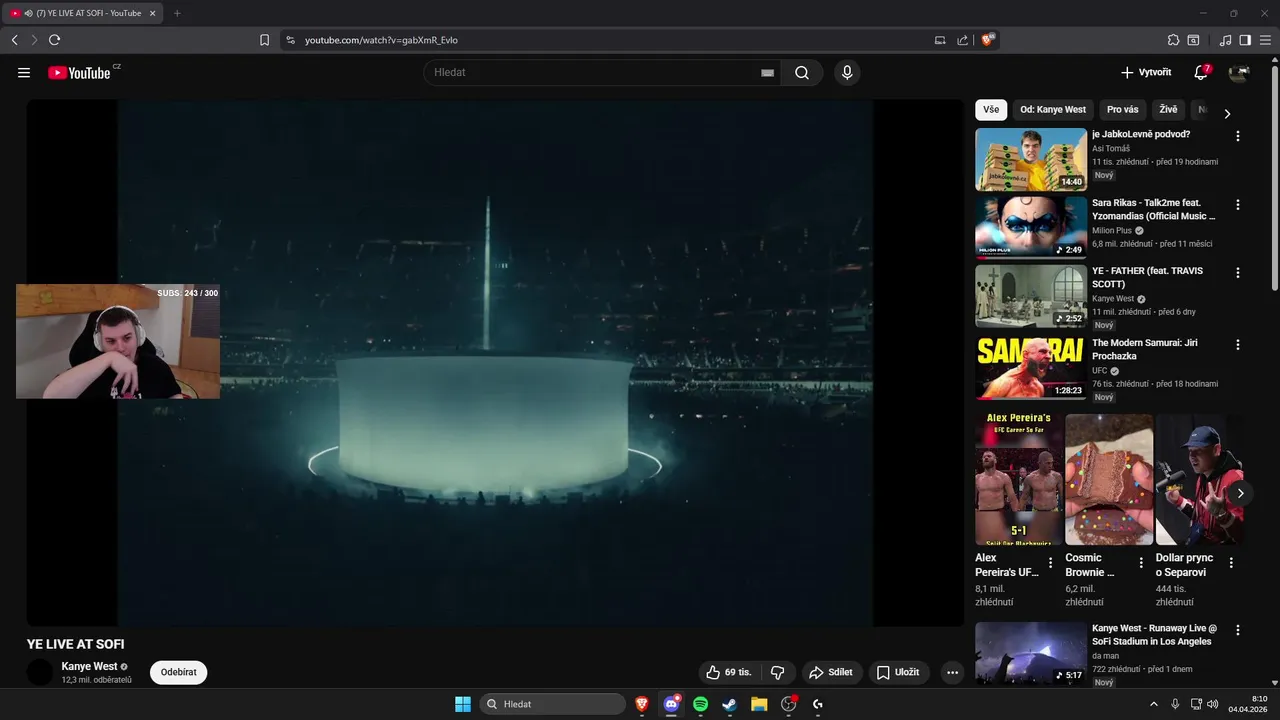Open options for je JabkoLevně podvod? video
The width and height of the screenshot is (1280, 720).
pyautogui.click(x=1238, y=136)
